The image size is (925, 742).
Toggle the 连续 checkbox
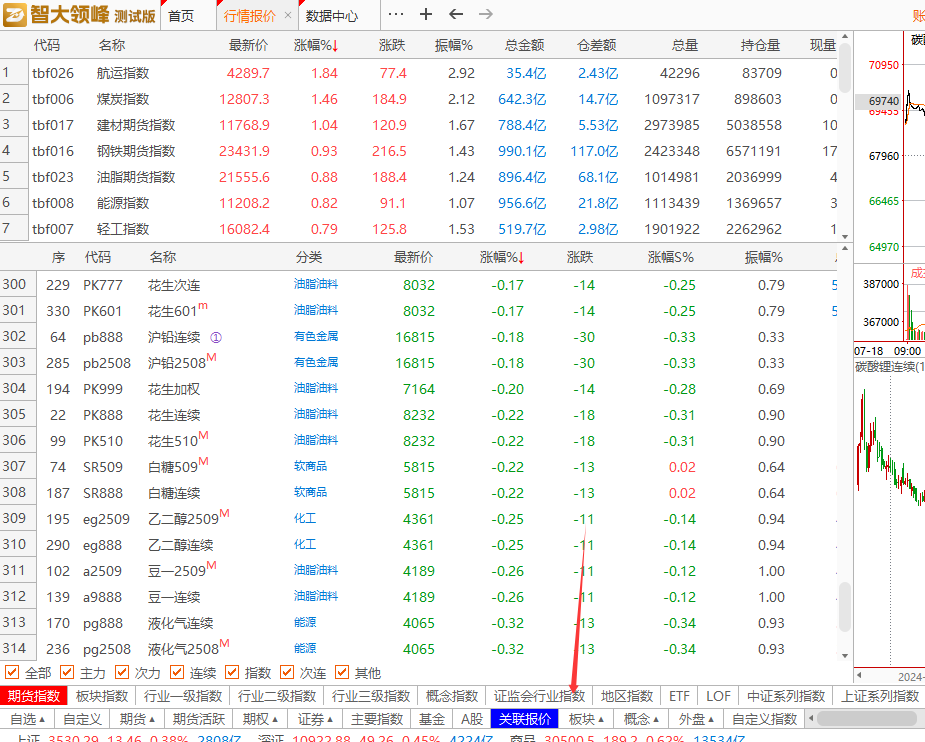coord(176,672)
